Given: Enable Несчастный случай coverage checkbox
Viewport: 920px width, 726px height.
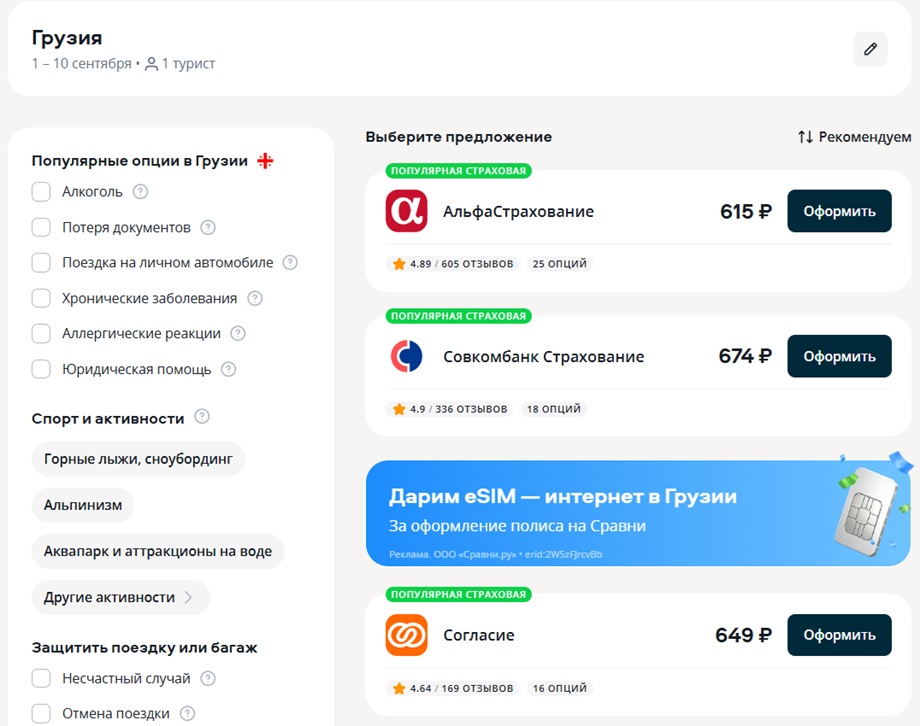Looking at the screenshot, I should tap(41, 678).
